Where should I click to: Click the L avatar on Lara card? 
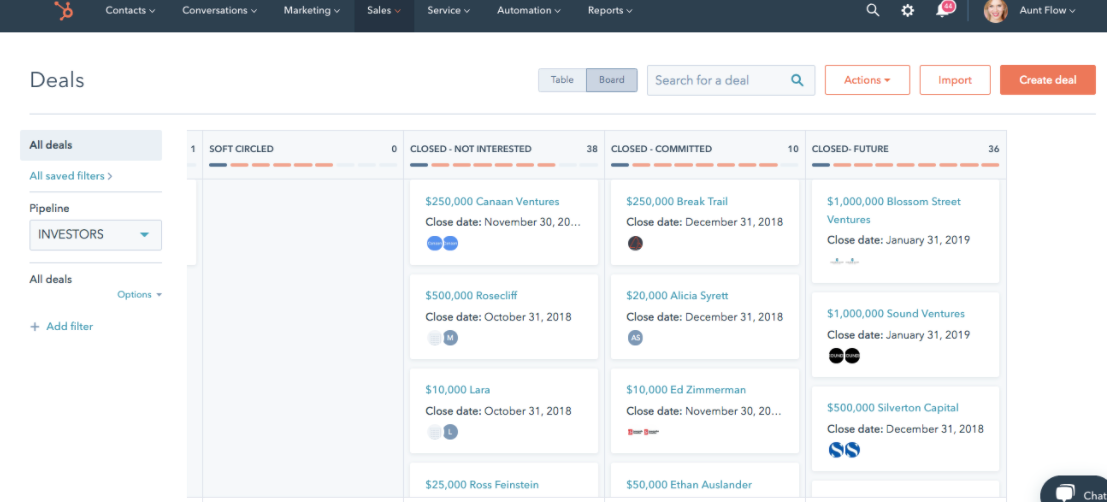450,431
